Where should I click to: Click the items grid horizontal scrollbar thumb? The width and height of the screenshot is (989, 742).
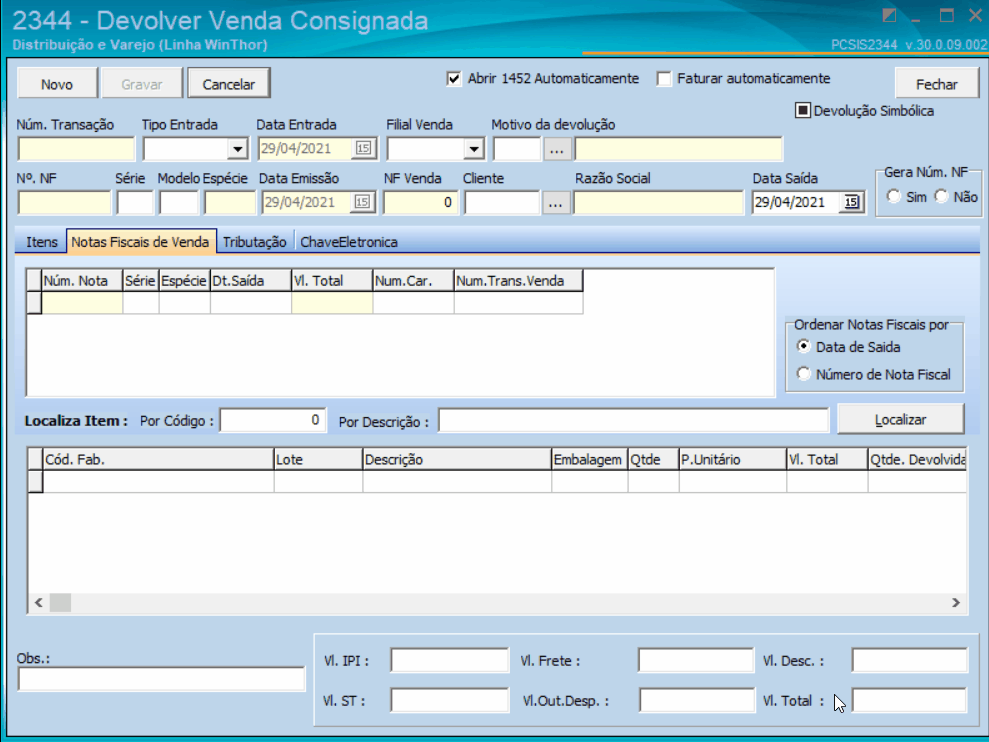pyautogui.click(x=61, y=603)
